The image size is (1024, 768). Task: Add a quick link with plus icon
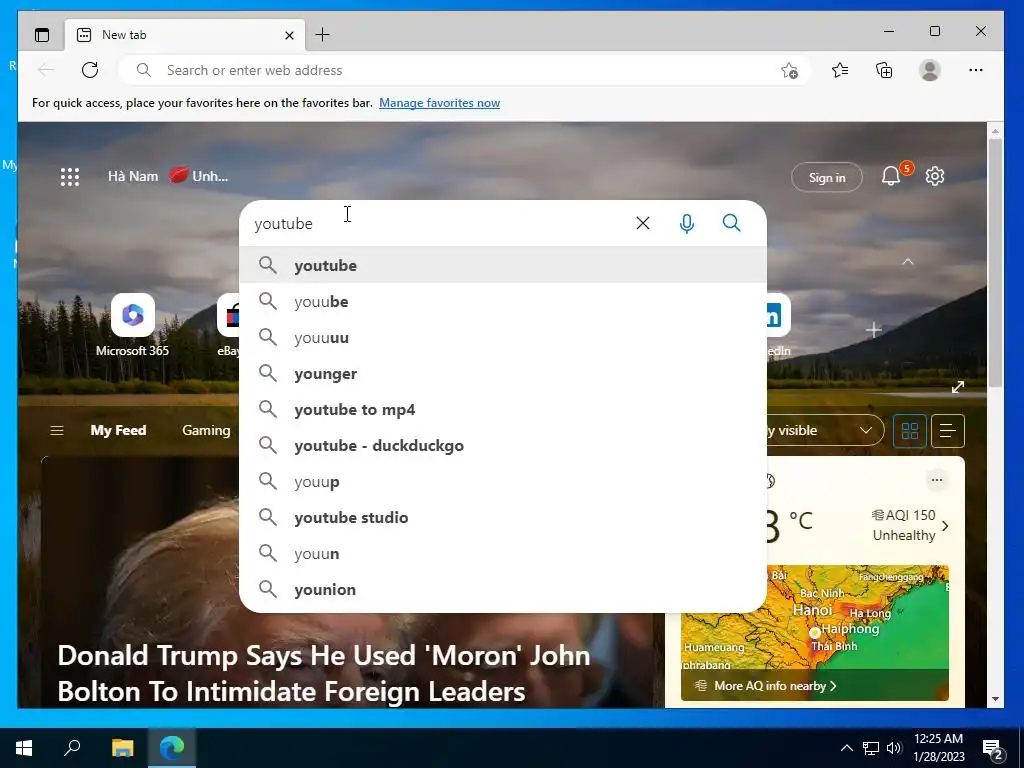[x=874, y=330]
